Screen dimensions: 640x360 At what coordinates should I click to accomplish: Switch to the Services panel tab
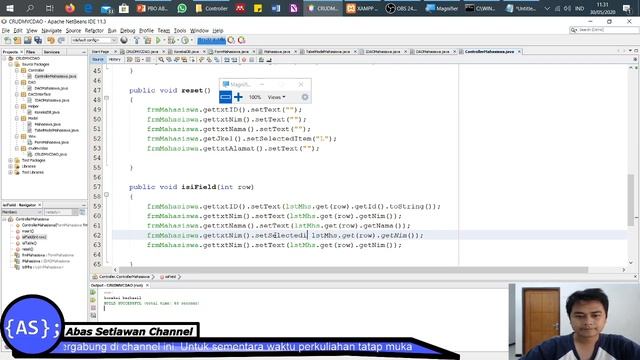tap(51, 52)
